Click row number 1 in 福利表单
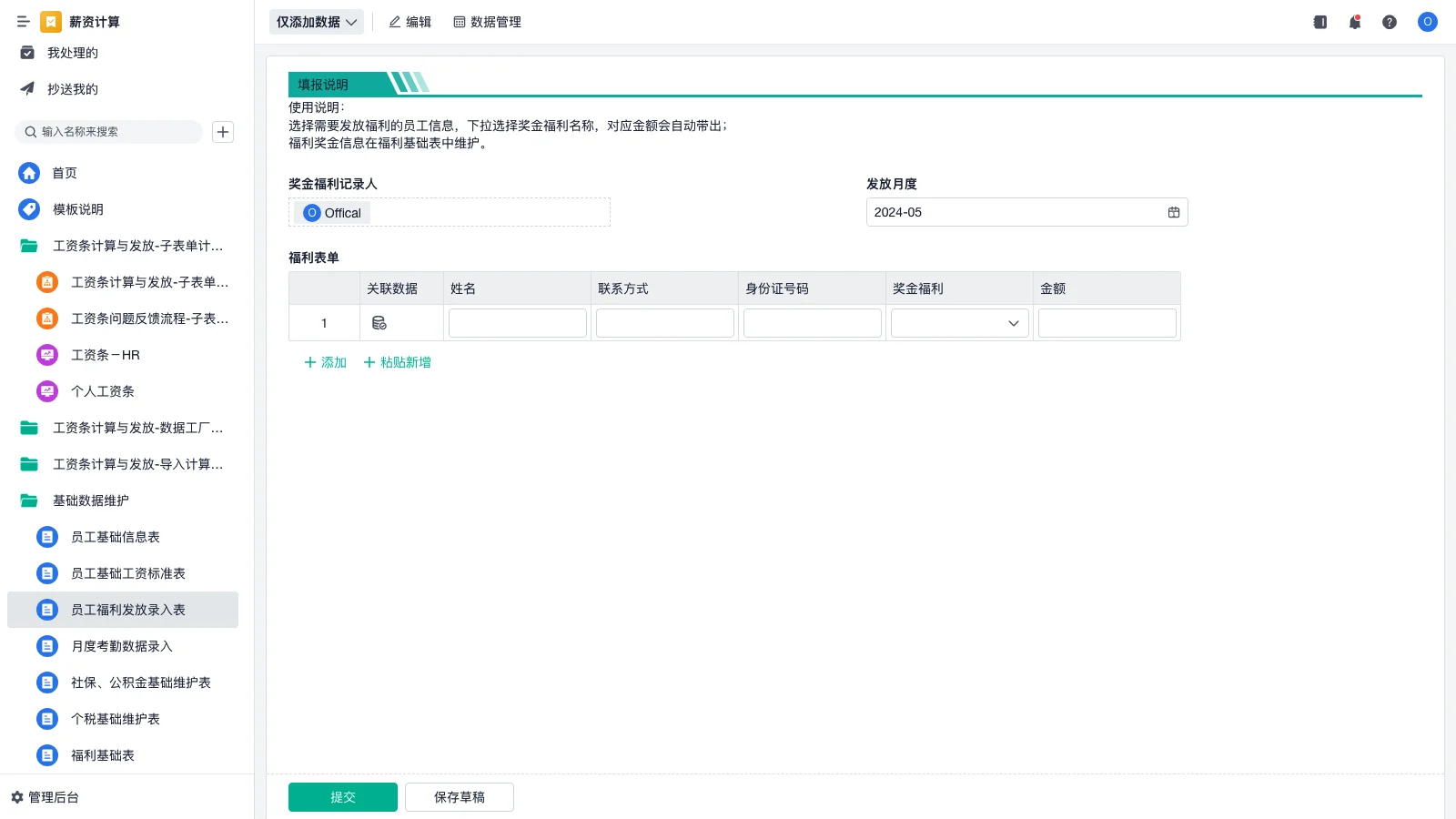This screenshot has width=1456, height=819. [324, 323]
